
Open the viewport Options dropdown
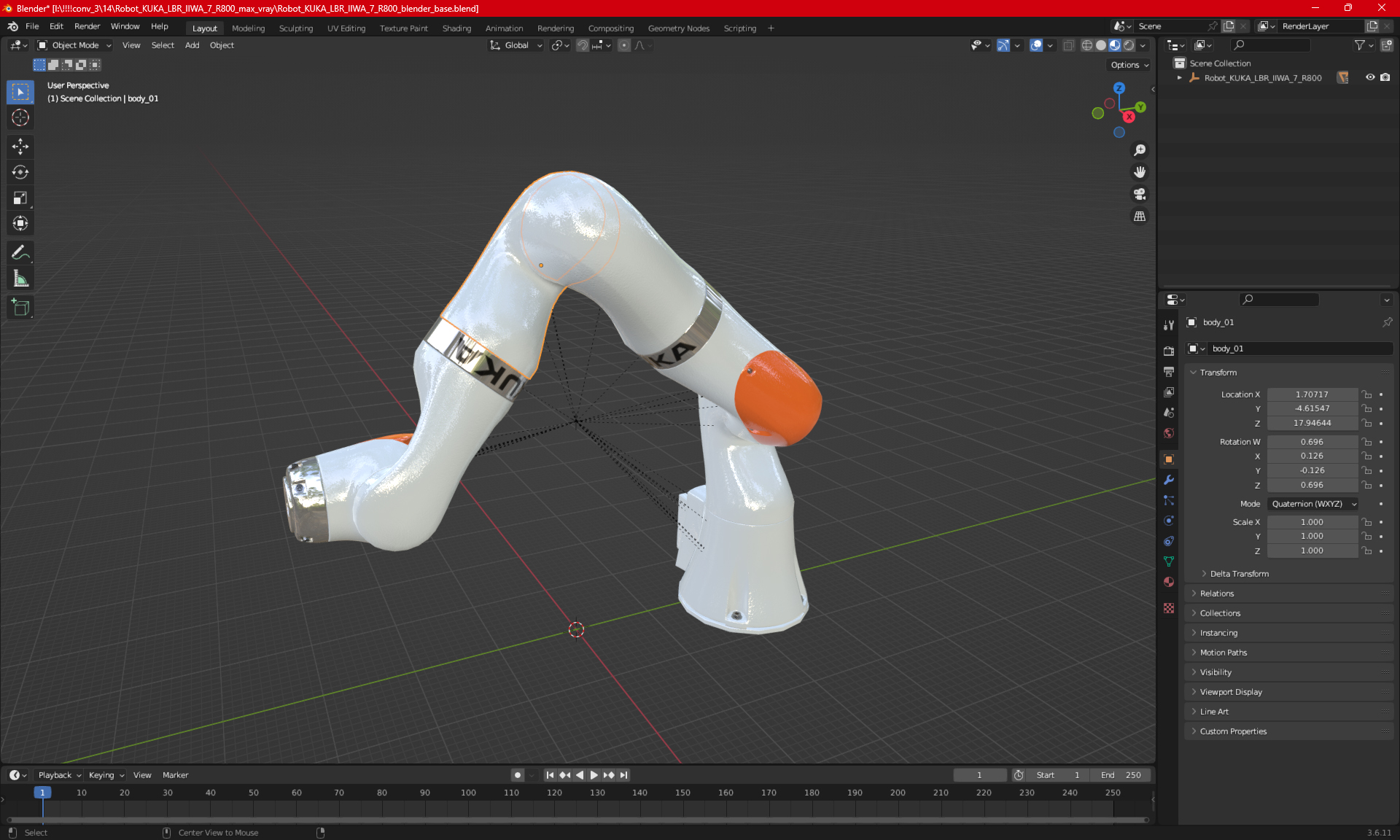[1129, 65]
